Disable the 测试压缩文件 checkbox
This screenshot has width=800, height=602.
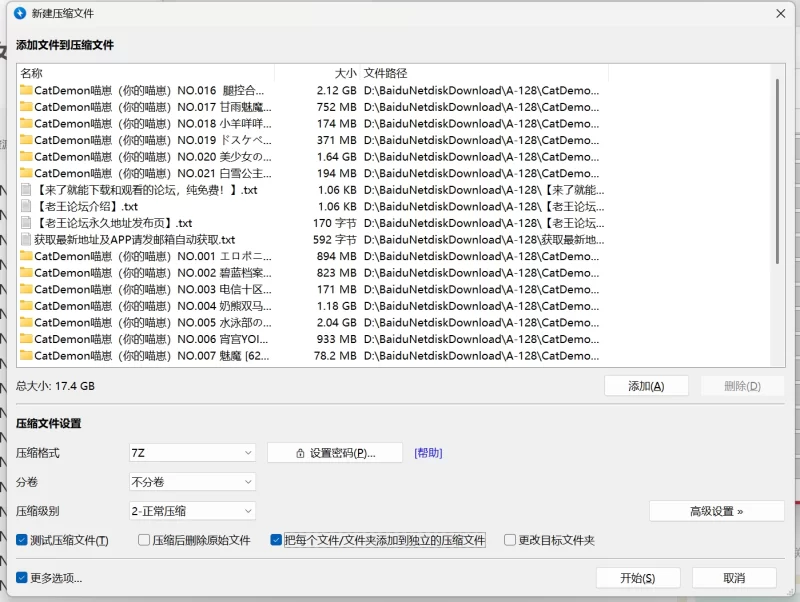tap(22, 540)
